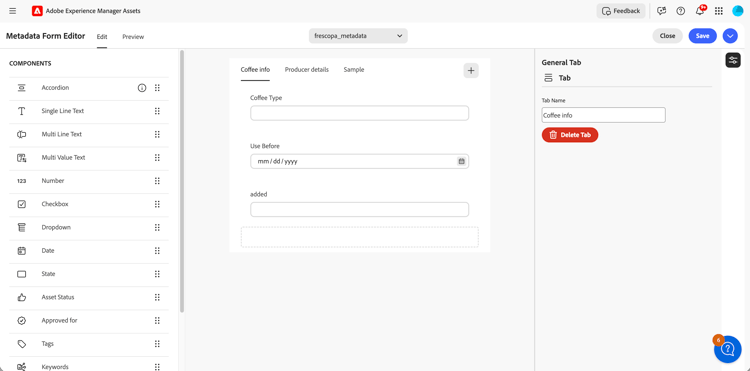Click the Multi Value Text drag handle

[157, 158]
